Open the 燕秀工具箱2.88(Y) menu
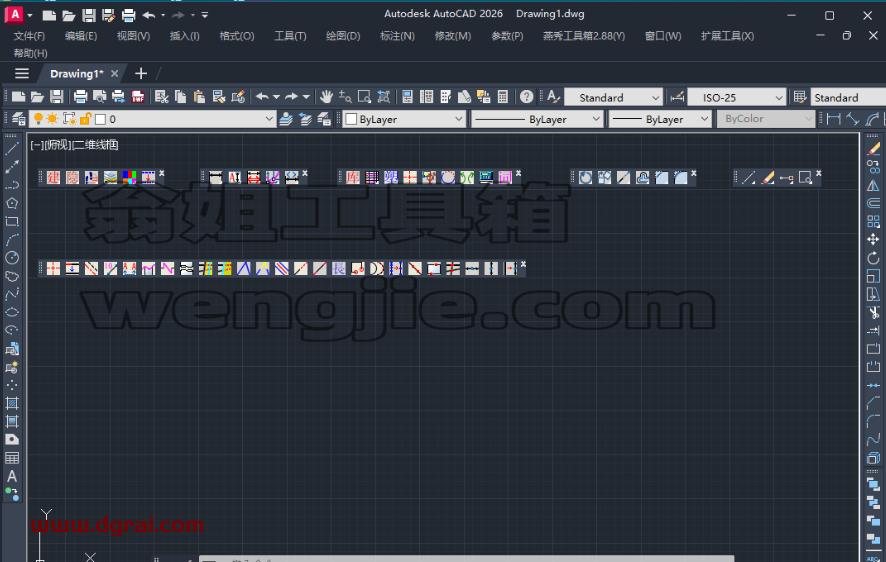886x562 pixels. click(584, 36)
